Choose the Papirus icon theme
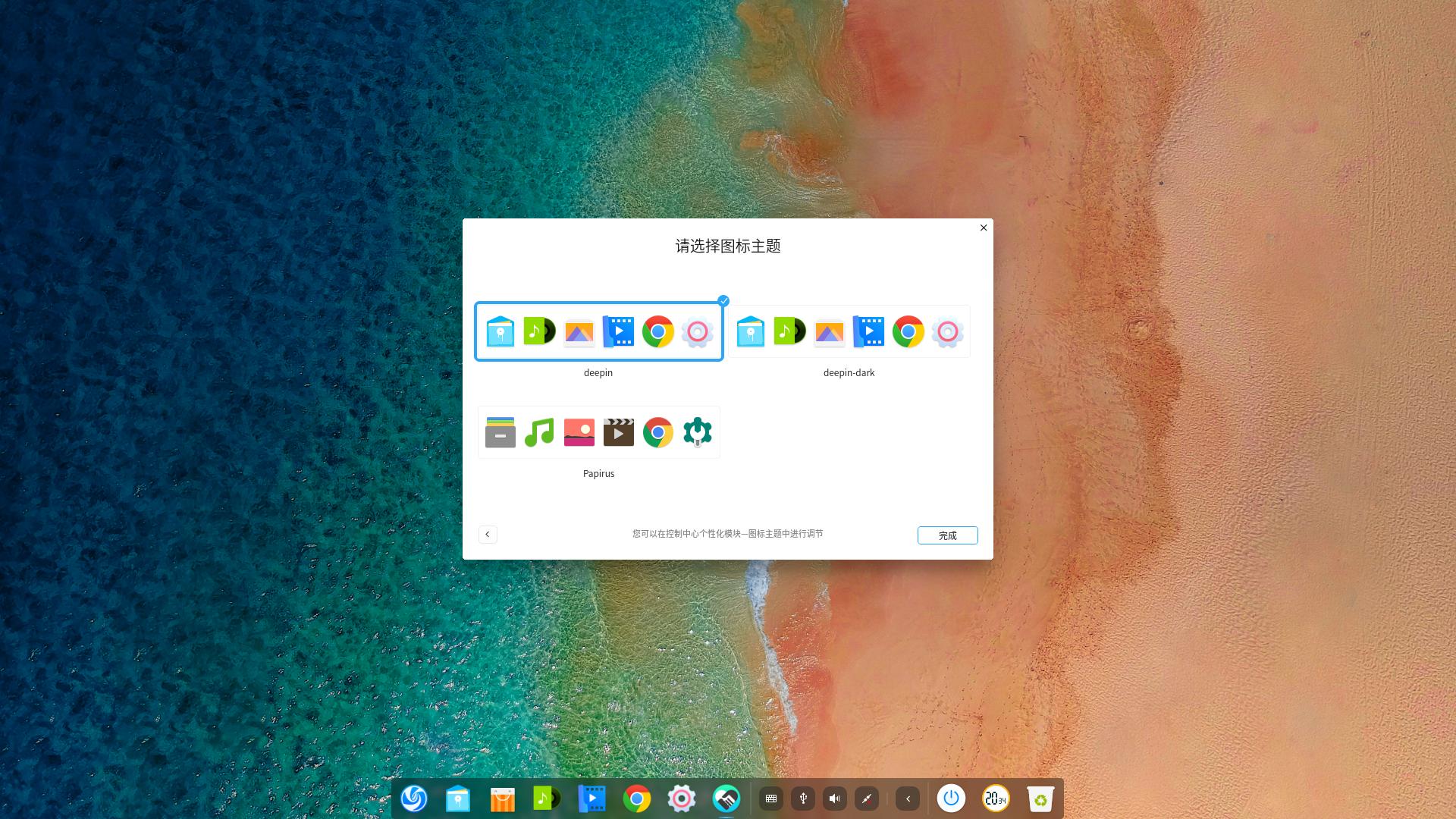 pos(598,432)
